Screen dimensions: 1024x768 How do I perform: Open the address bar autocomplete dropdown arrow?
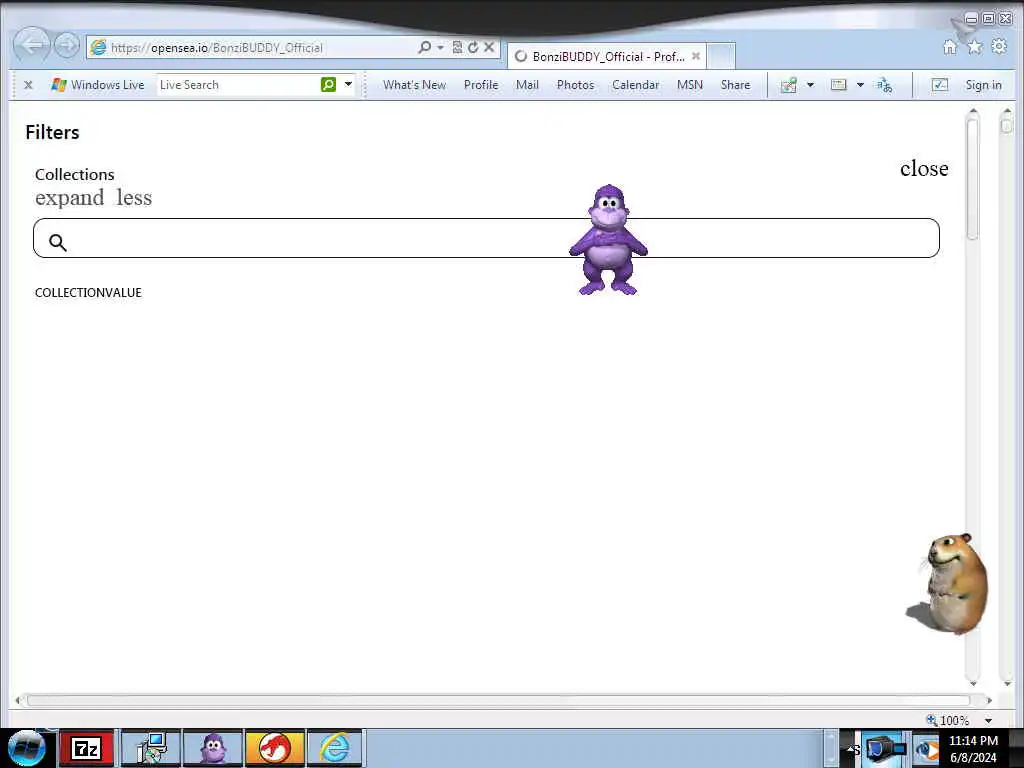pos(440,47)
